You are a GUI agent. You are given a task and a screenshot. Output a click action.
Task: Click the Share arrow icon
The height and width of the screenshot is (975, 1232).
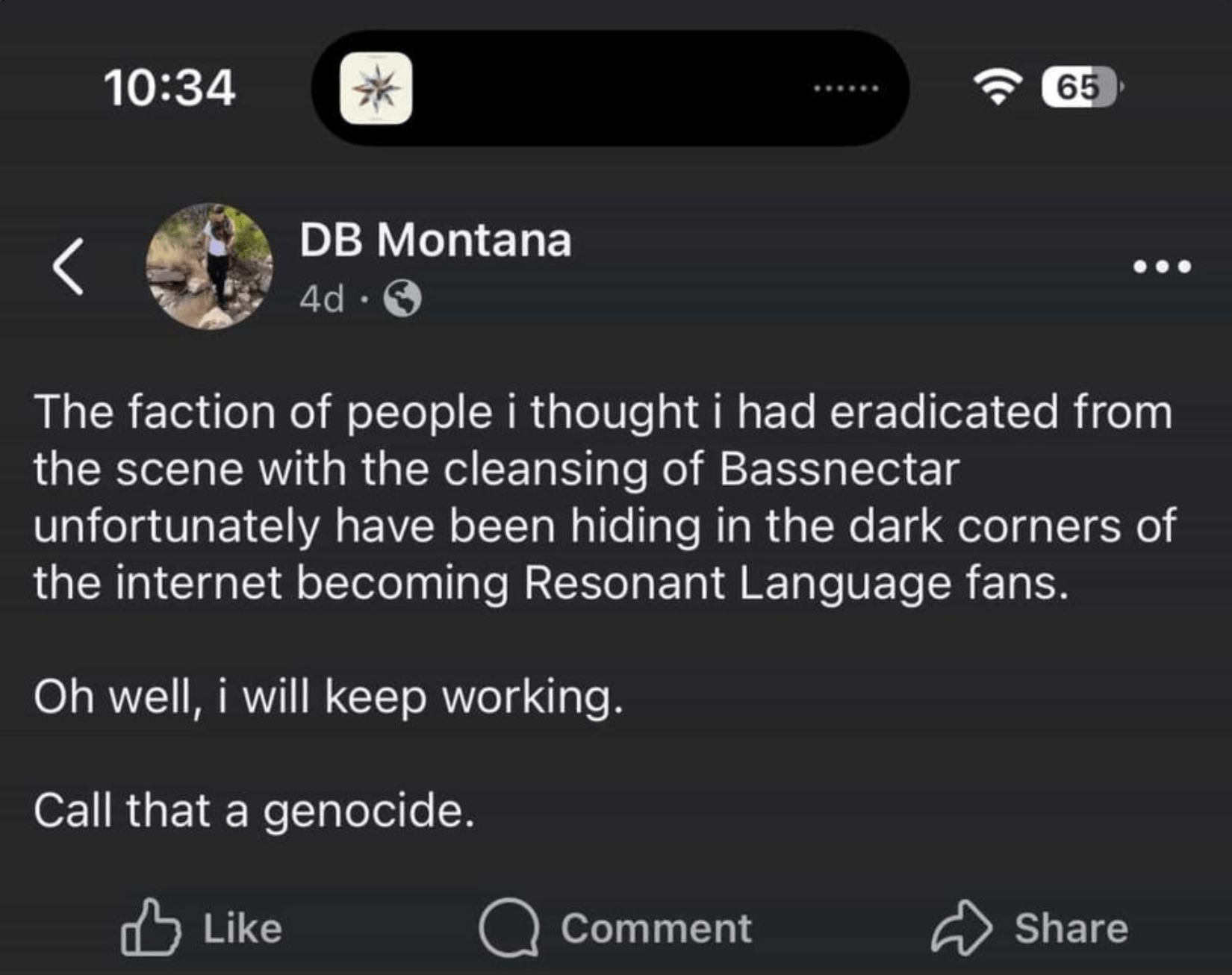962,927
